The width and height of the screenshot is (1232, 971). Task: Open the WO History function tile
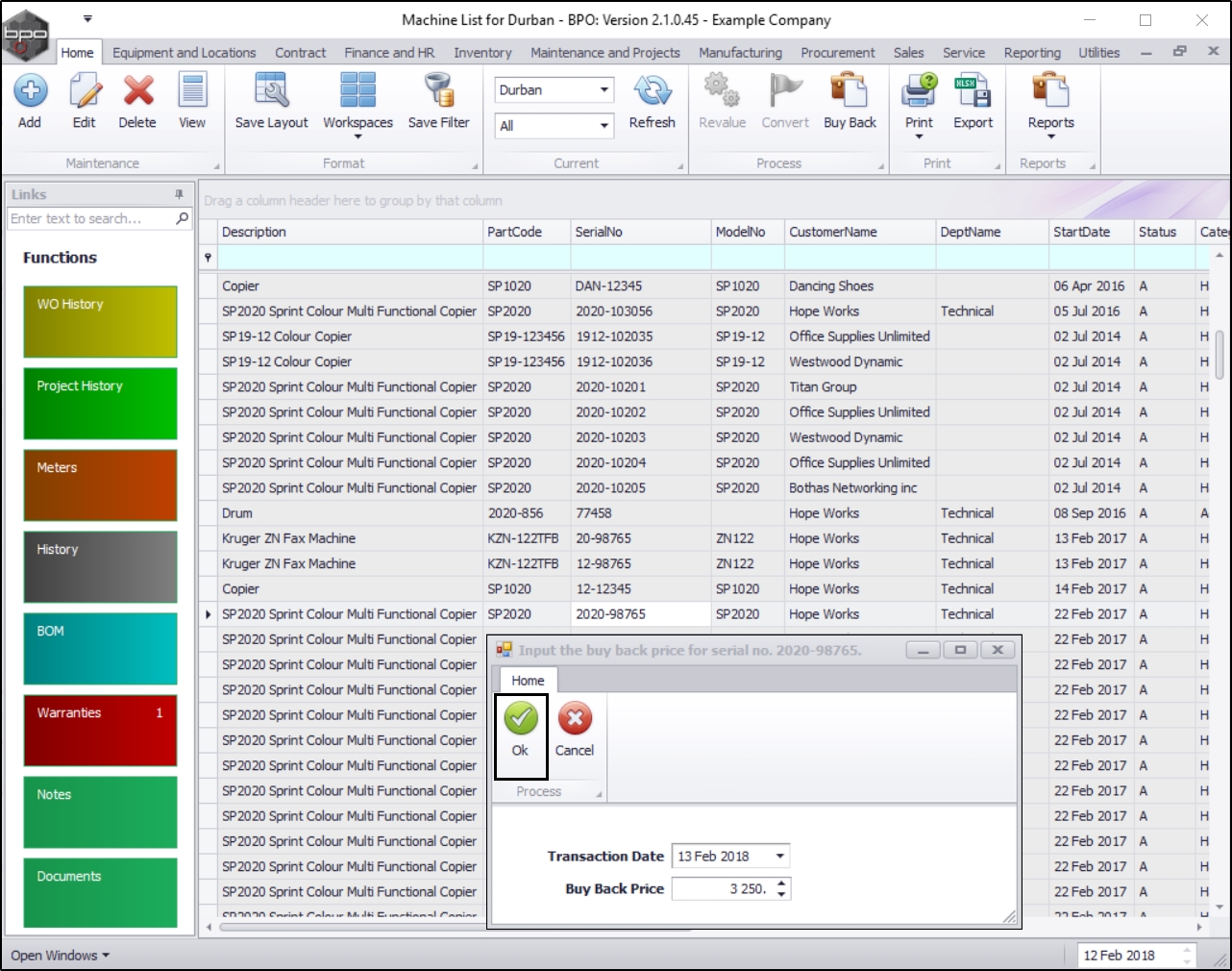100,321
